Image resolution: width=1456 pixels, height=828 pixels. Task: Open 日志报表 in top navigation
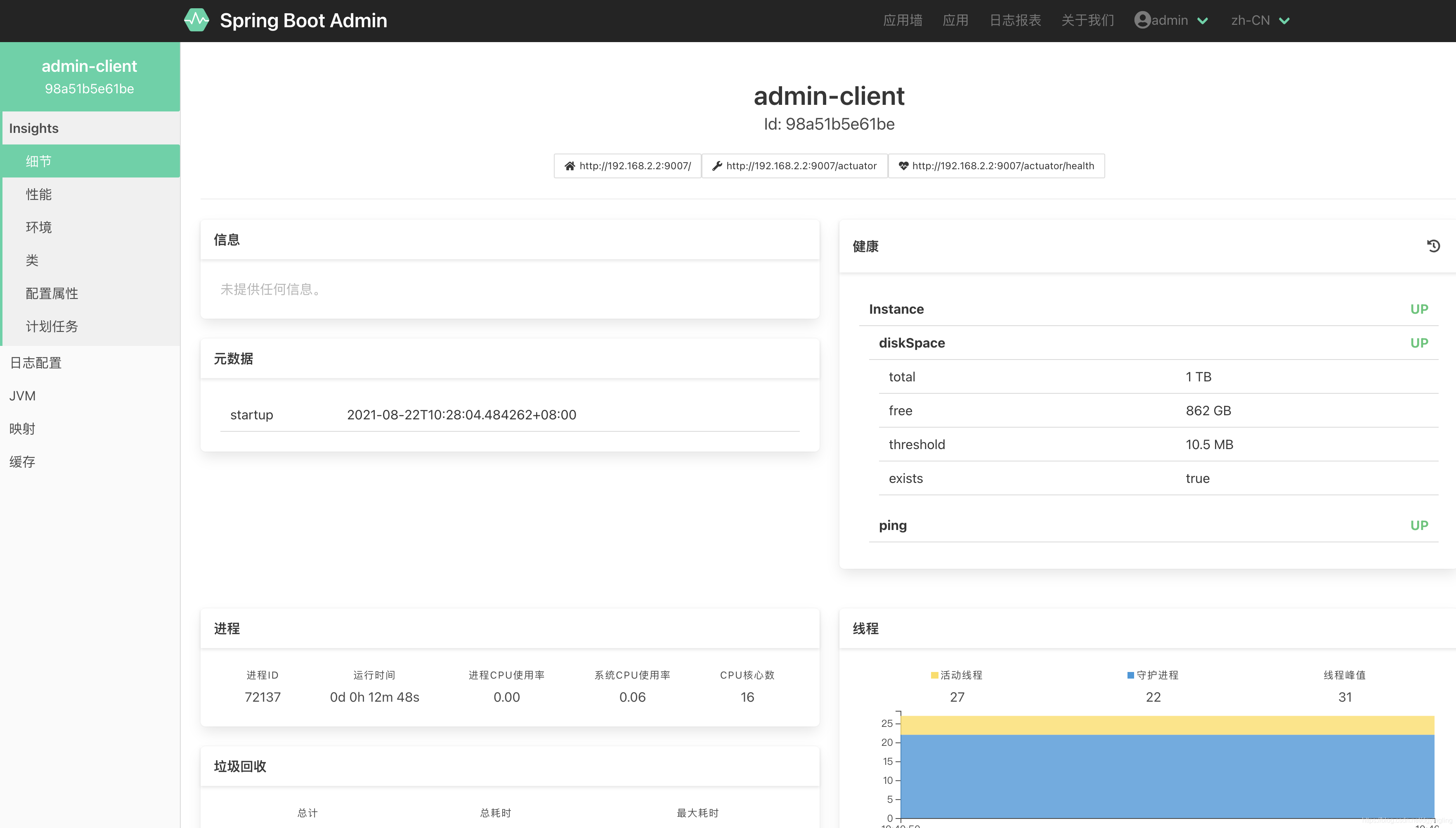(x=1015, y=21)
